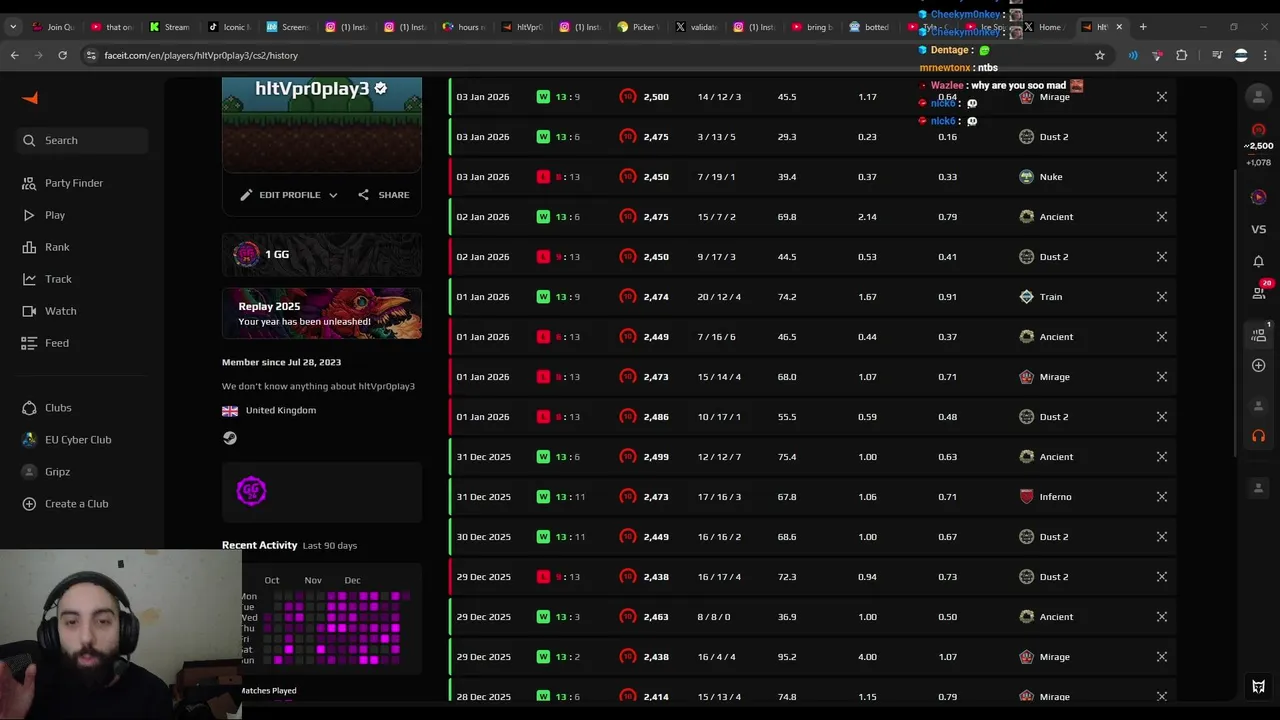Image resolution: width=1280 pixels, height=720 pixels.
Task: Open the VS icon in right sidebar
Action: coord(1258,229)
